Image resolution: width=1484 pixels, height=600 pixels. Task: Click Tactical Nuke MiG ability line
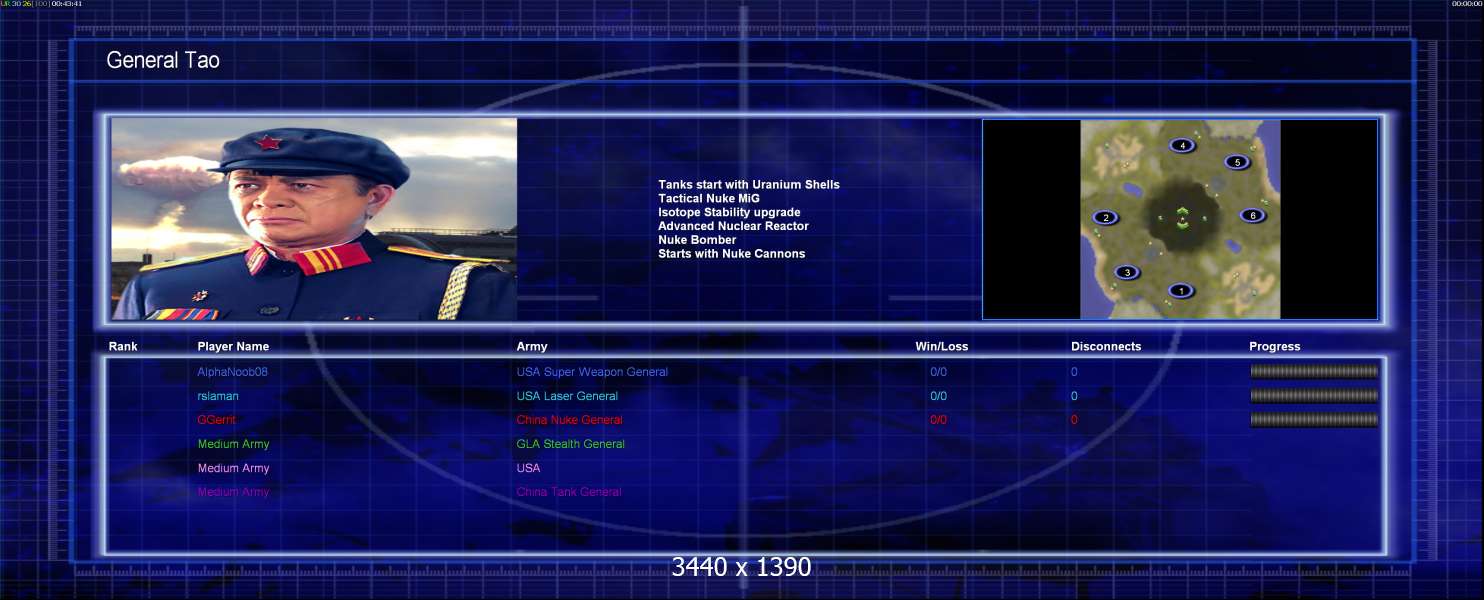tap(709, 199)
